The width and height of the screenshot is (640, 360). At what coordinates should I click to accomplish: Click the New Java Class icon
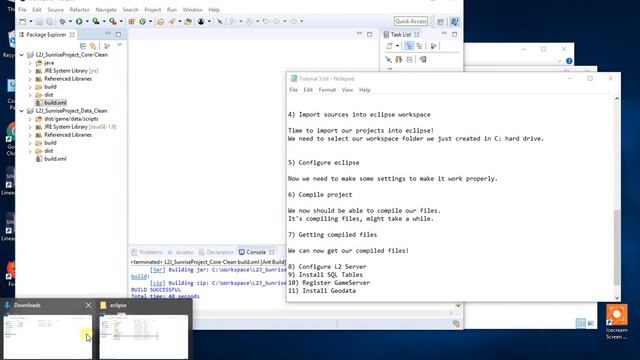[142, 21]
